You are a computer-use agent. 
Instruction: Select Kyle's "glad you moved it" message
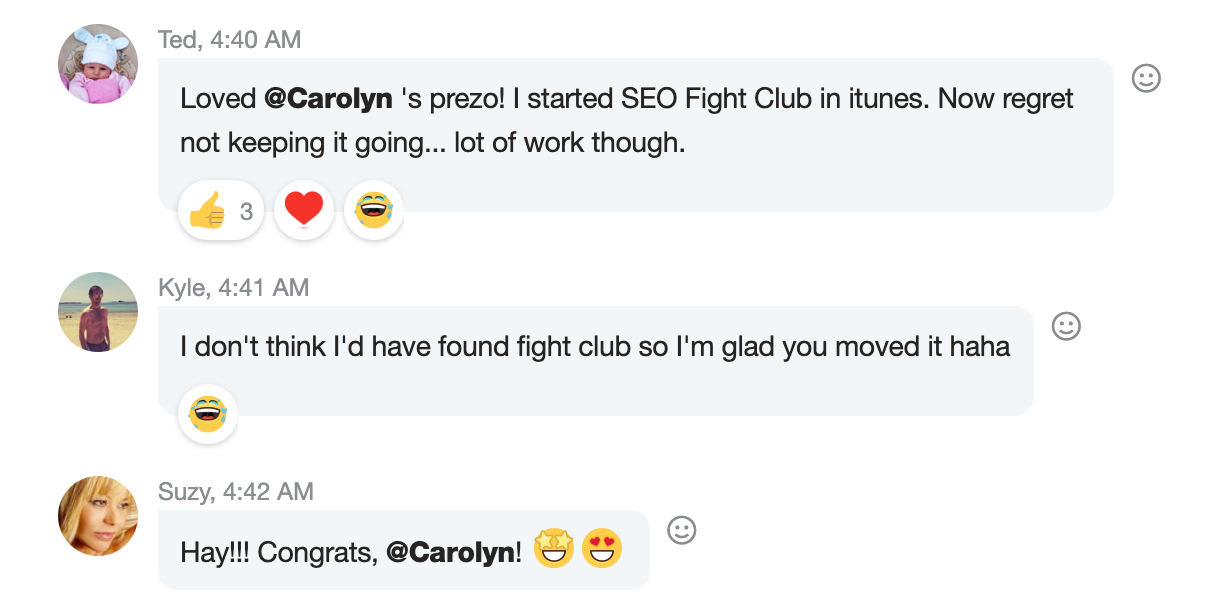(x=595, y=347)
